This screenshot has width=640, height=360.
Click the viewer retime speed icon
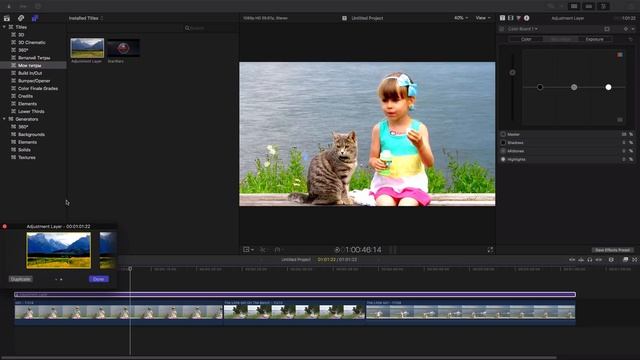click(278, 249)
